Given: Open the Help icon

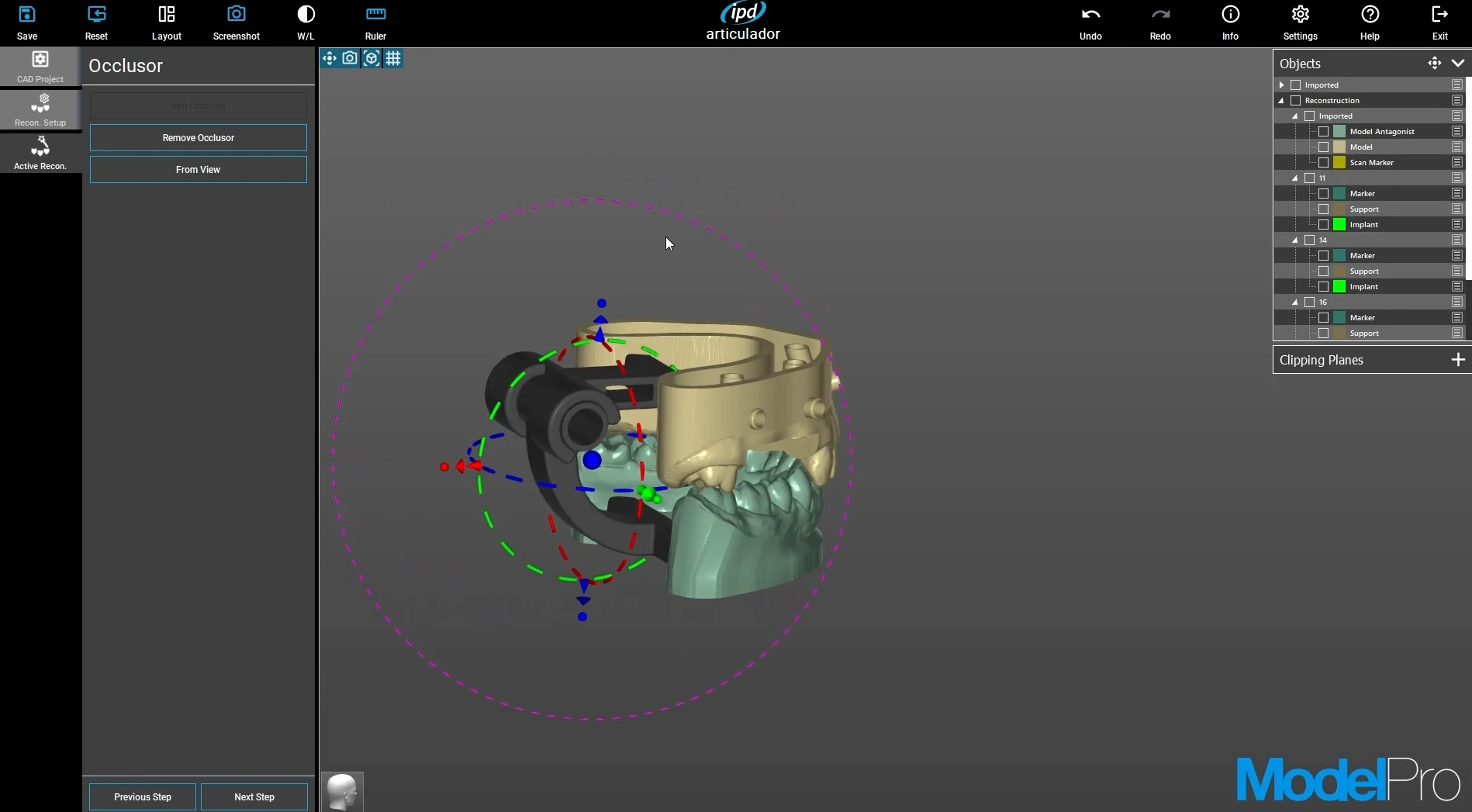Looking at the screenshot, I should coord(1370,15).
